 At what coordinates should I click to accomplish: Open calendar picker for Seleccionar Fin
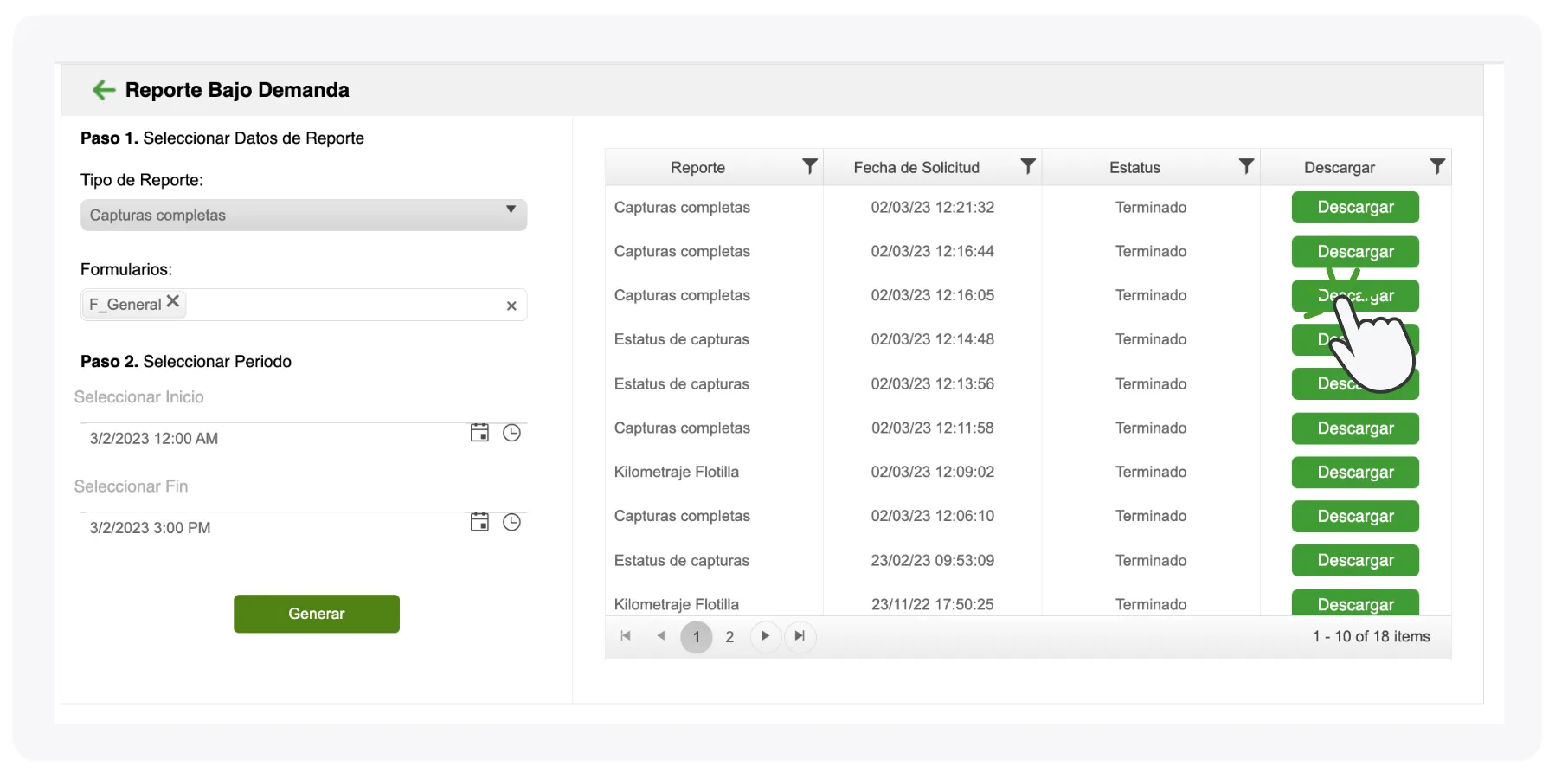point(479,522)
